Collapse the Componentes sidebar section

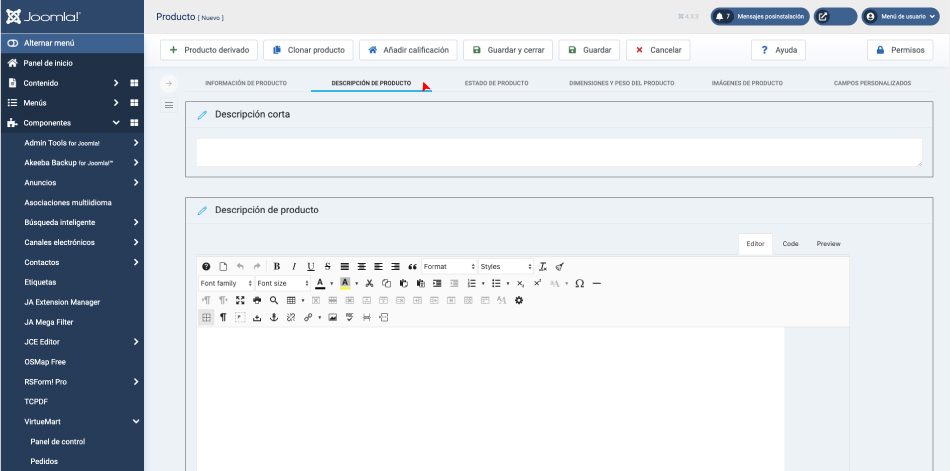(116, 123)
